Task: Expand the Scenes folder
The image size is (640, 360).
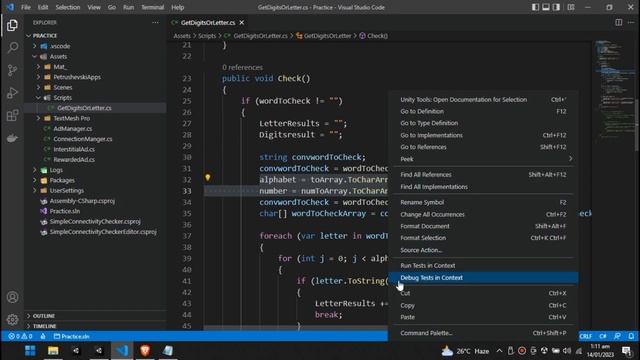Action: (x=39, y=87)
